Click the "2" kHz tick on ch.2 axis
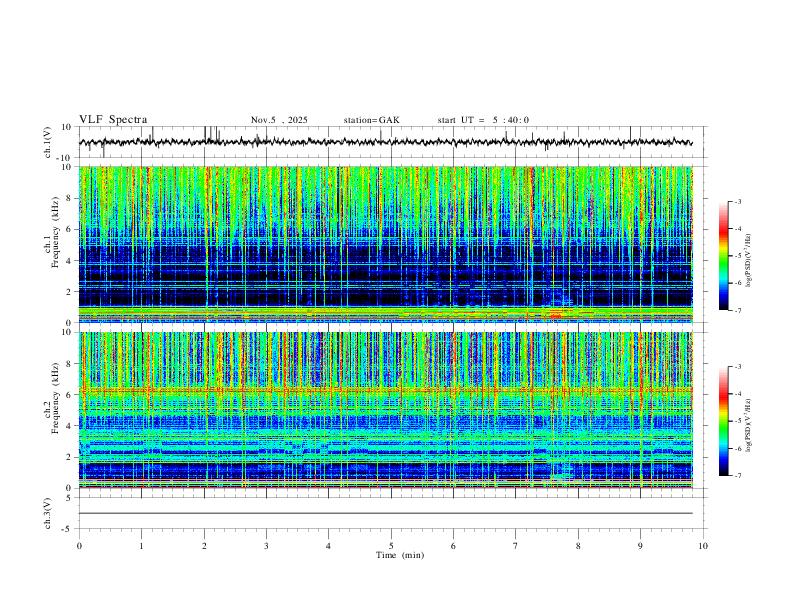Image resolution: width=792 pixels, height=612 pixels. 69,457
